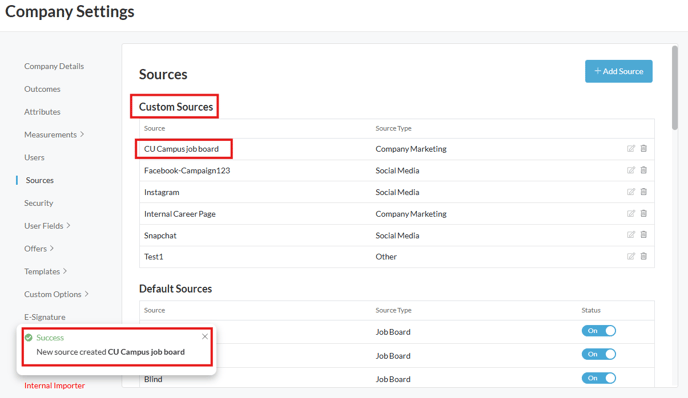Edit the Facebook-Campaign123 source
This screenshot has width=688, height=398.
coord(631,170)
